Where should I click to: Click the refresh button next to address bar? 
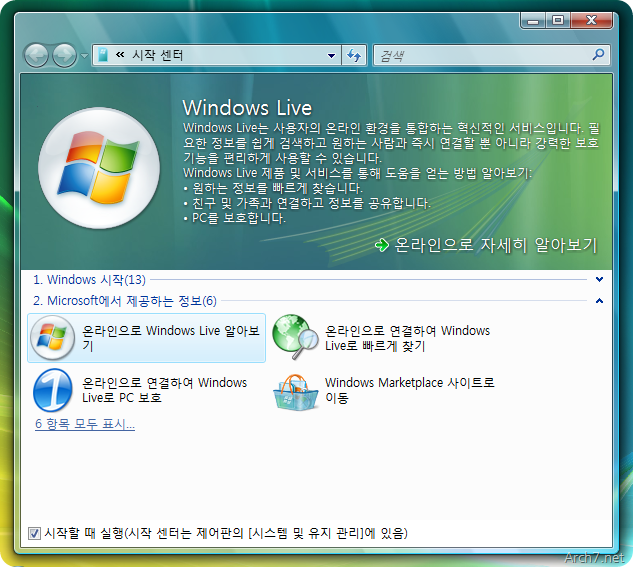[354, 56]
